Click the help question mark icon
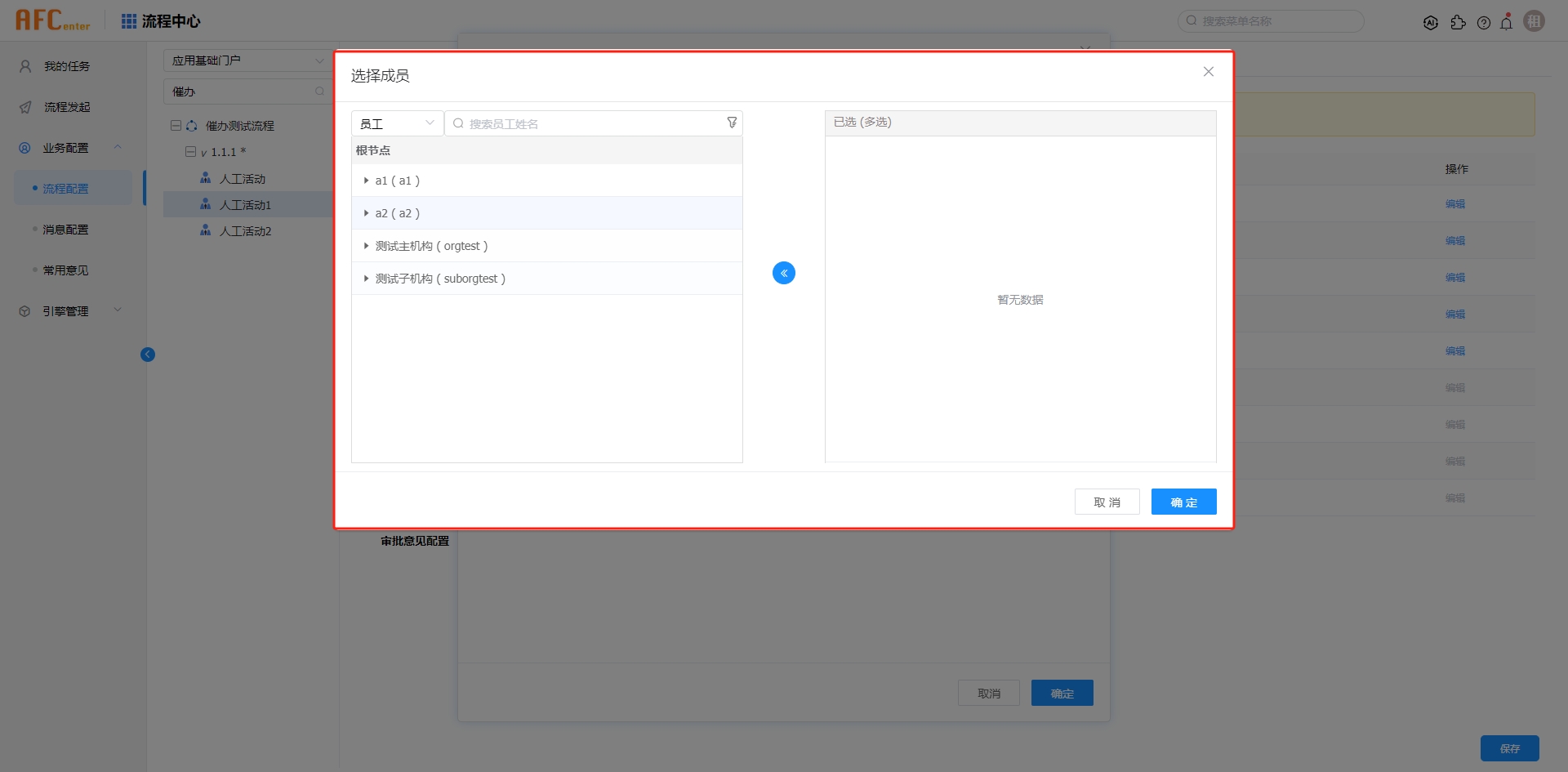 1483,23
